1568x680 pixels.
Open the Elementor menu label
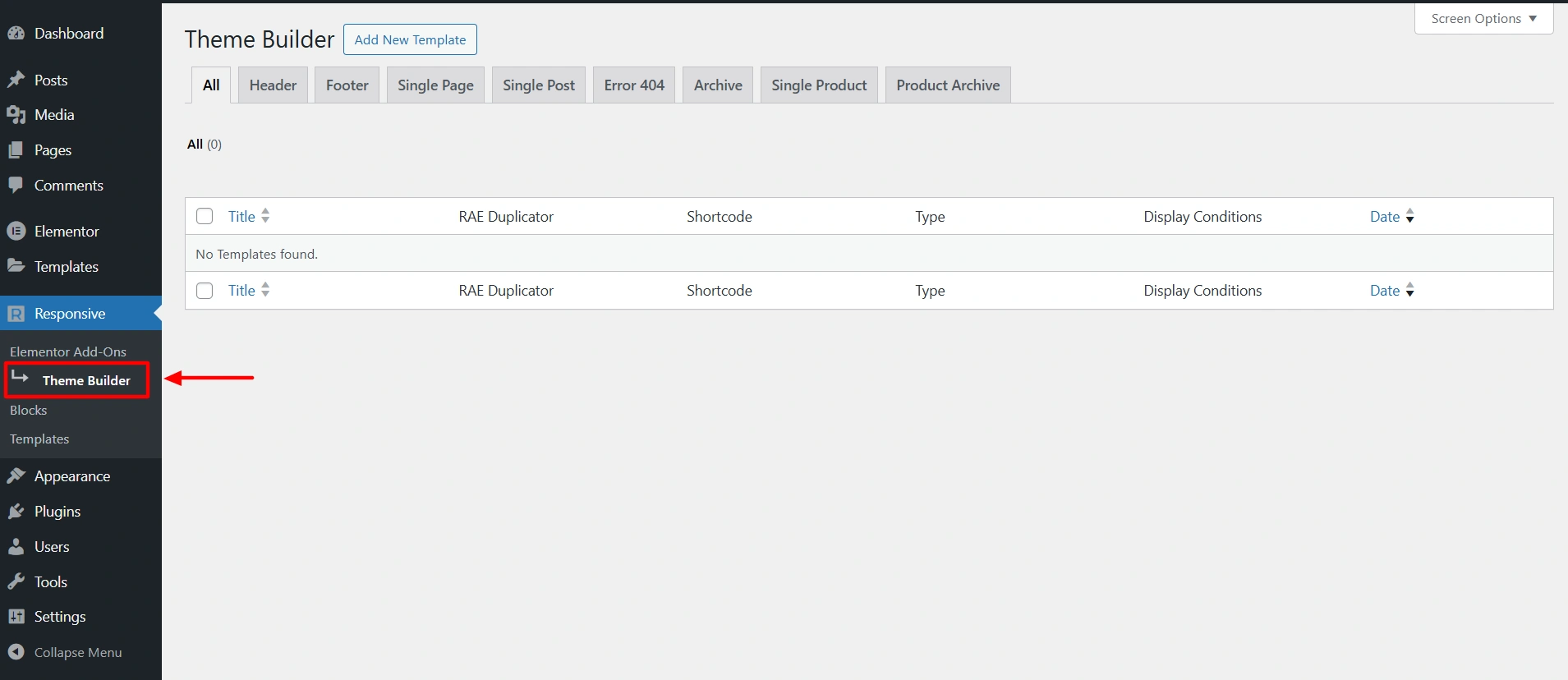pyautogui.click(x=67, y=232)
